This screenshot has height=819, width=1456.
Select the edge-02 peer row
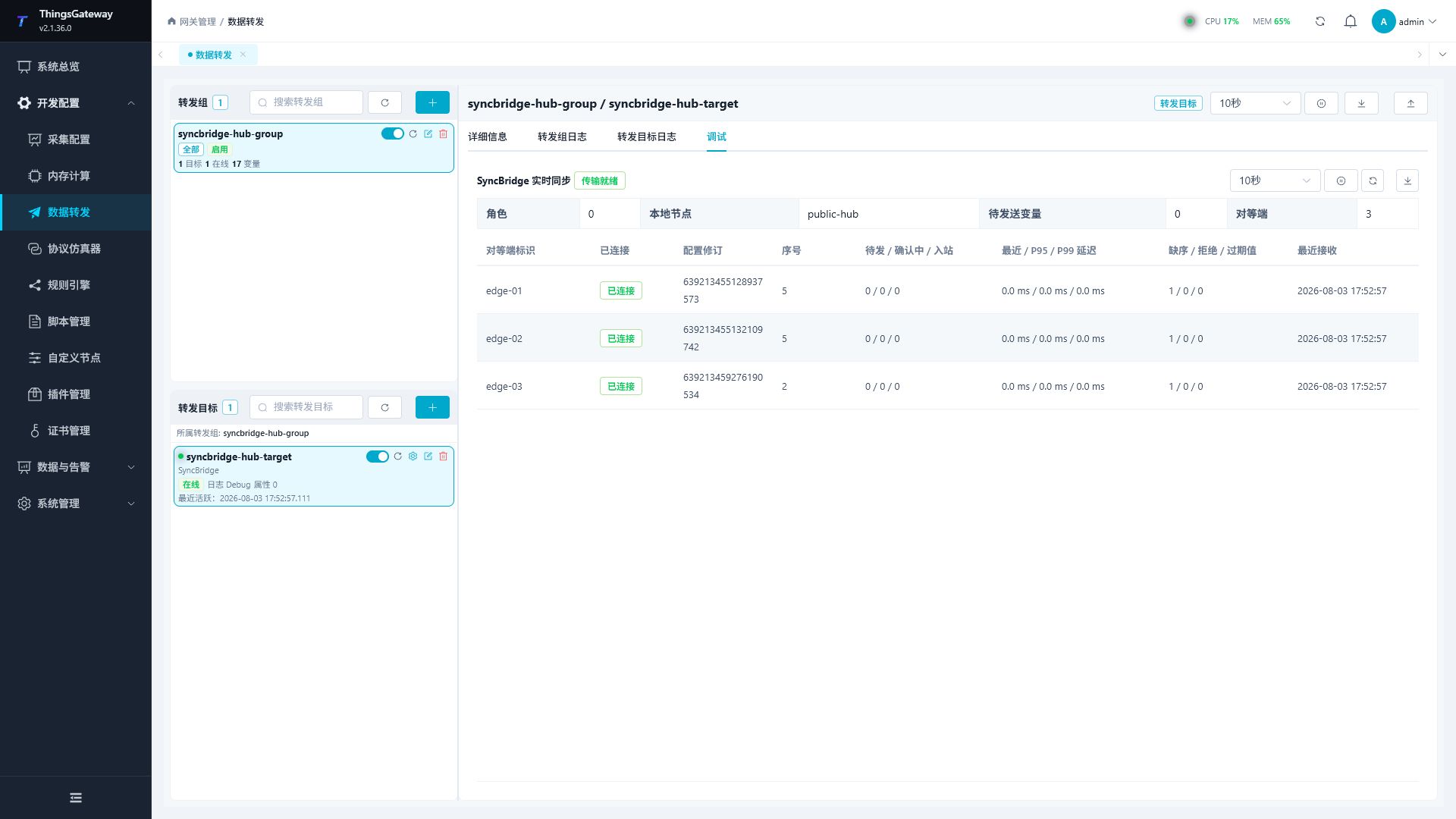[947, 338]
